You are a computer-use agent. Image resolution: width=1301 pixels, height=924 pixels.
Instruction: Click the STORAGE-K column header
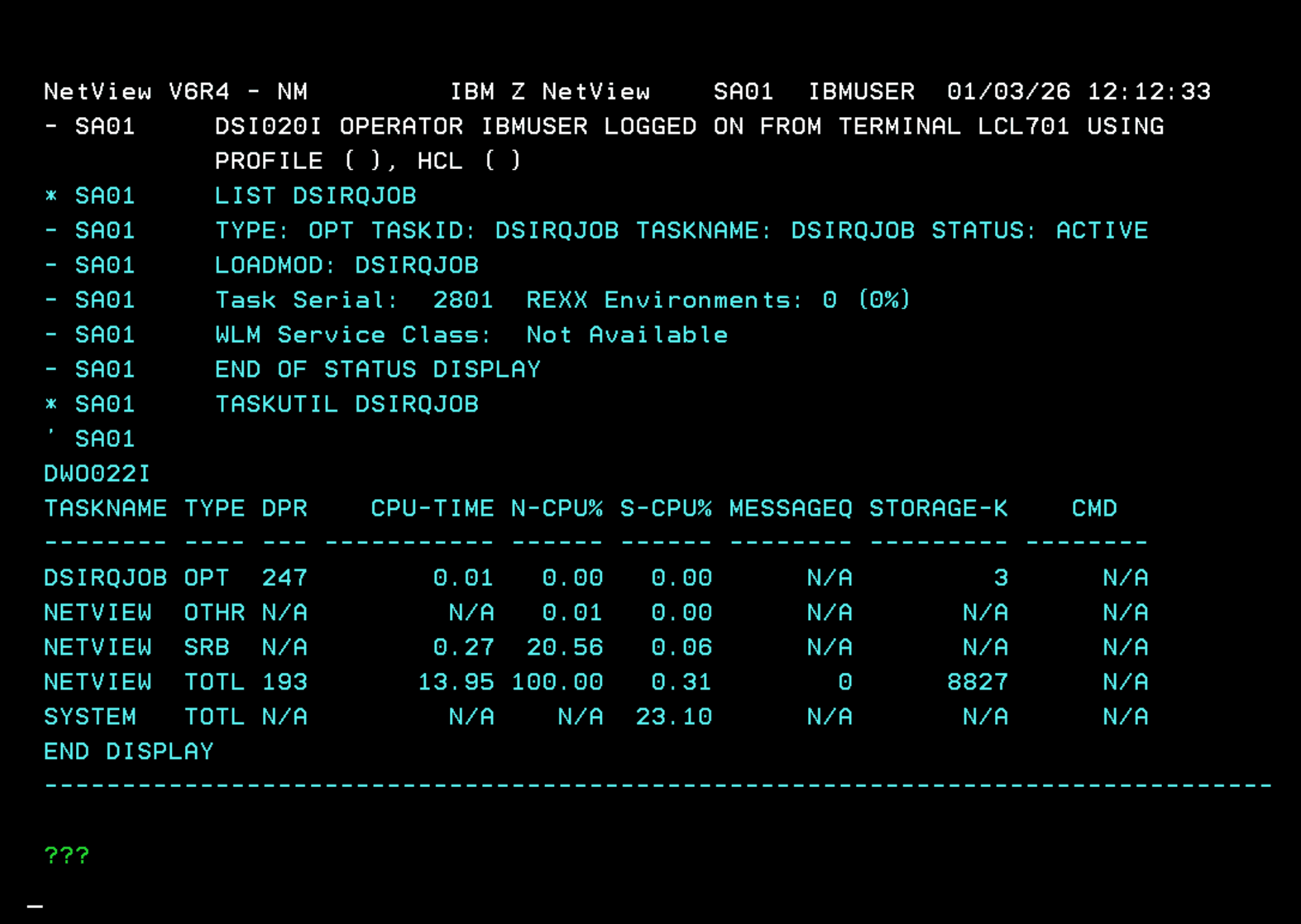pyautogui.click(x=938, y=509)
